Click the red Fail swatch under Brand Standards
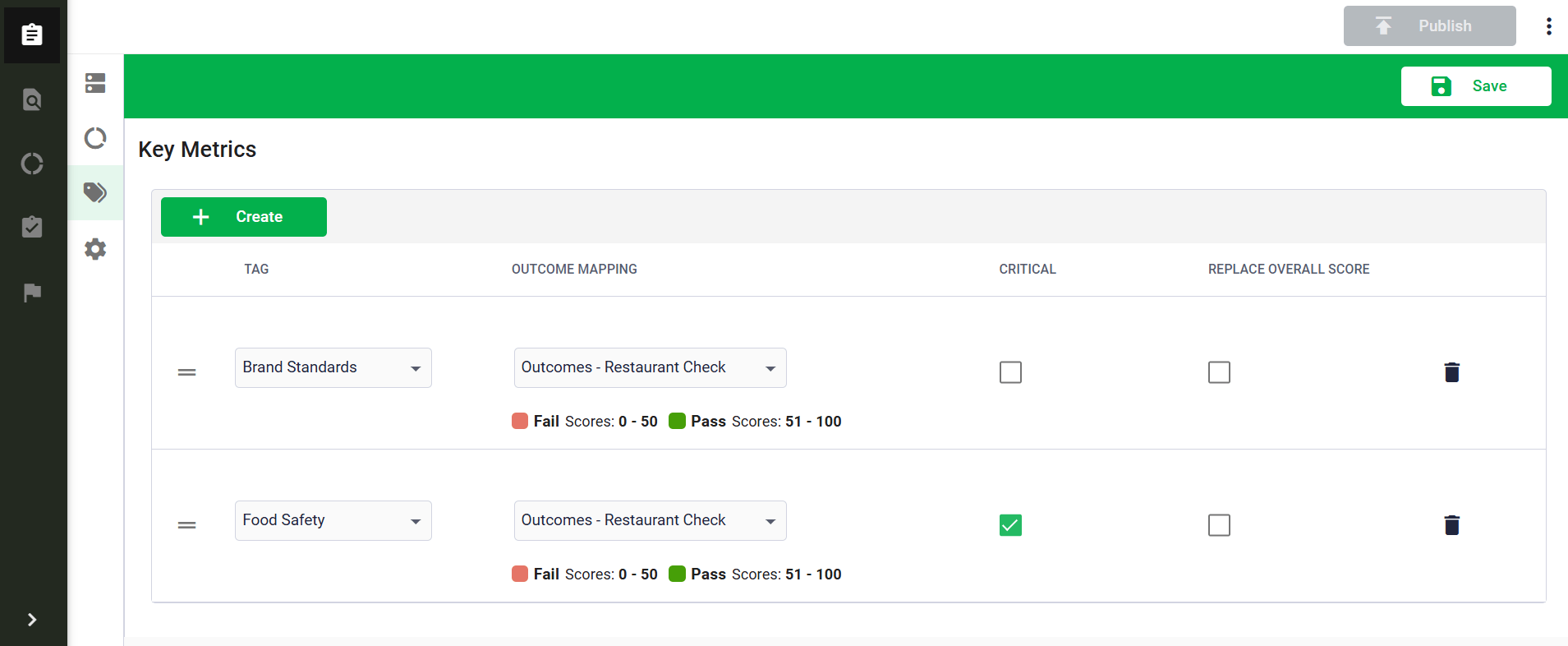Image resolution: width=1568 pixels, height=646 pixels. 520,421
